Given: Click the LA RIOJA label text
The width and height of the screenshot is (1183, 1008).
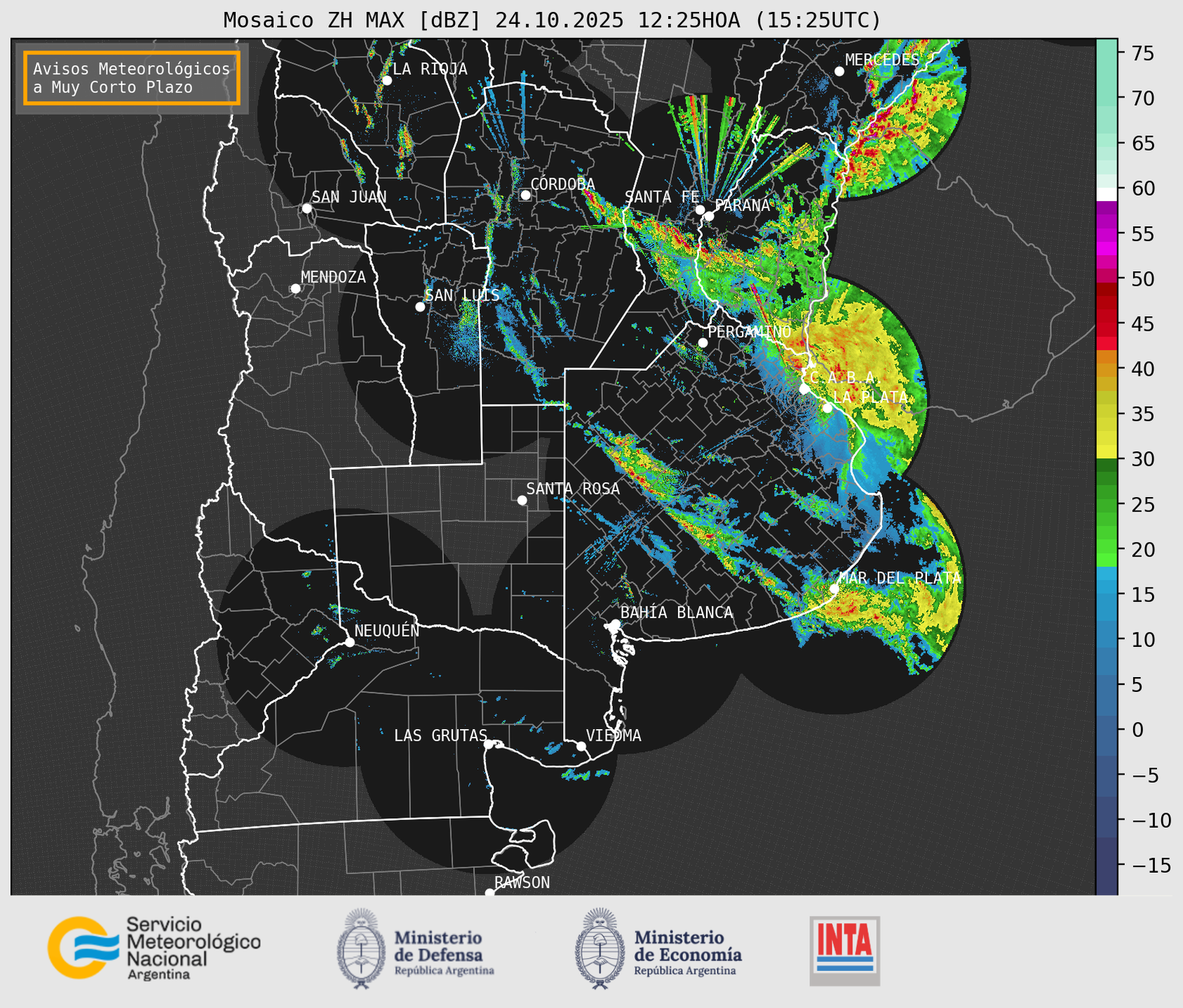Looking at the screenshot, I should coord(430,69).
